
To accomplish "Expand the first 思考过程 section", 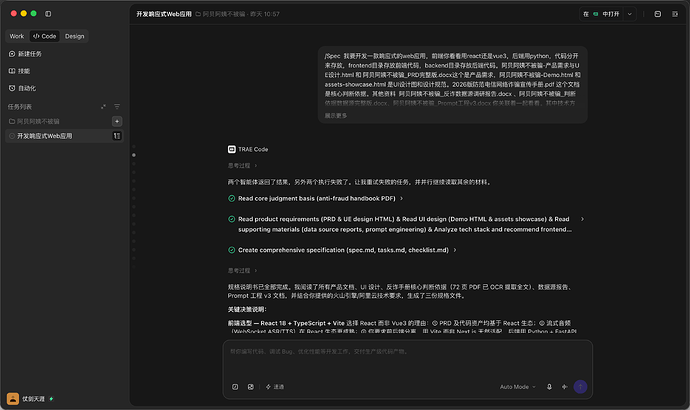I will (242, 165).
